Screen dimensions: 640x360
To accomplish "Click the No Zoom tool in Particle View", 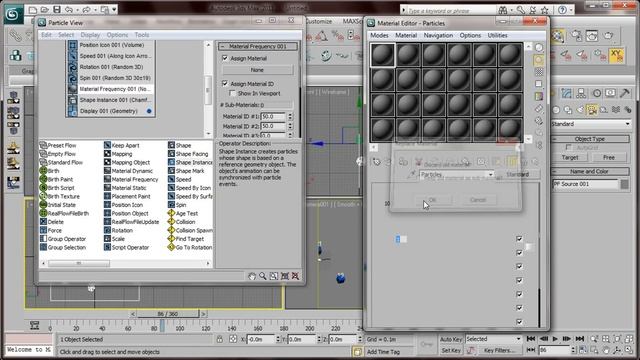I will [x=295, y=276].
